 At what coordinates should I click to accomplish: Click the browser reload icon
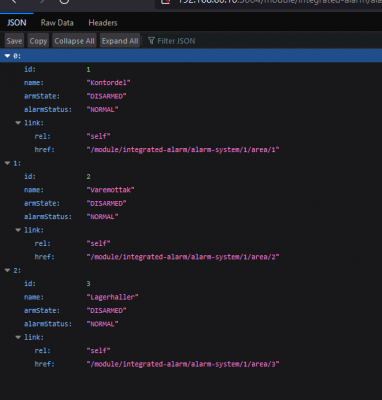(64, 2)
